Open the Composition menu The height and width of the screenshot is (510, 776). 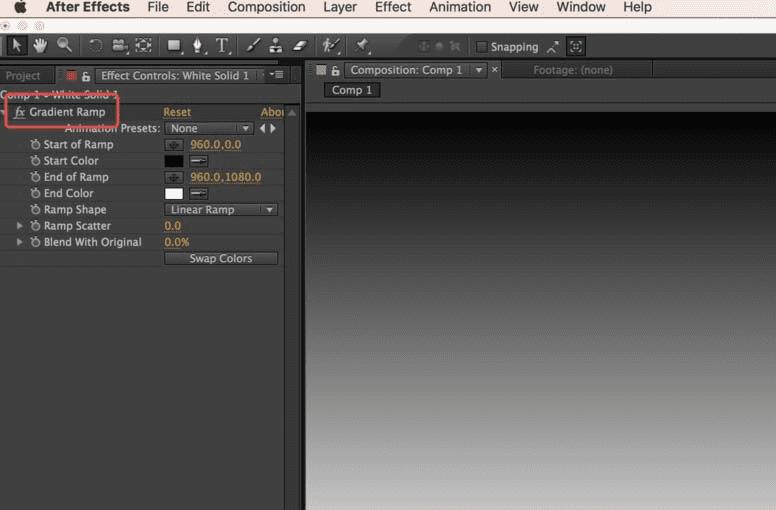click(264, 7)
